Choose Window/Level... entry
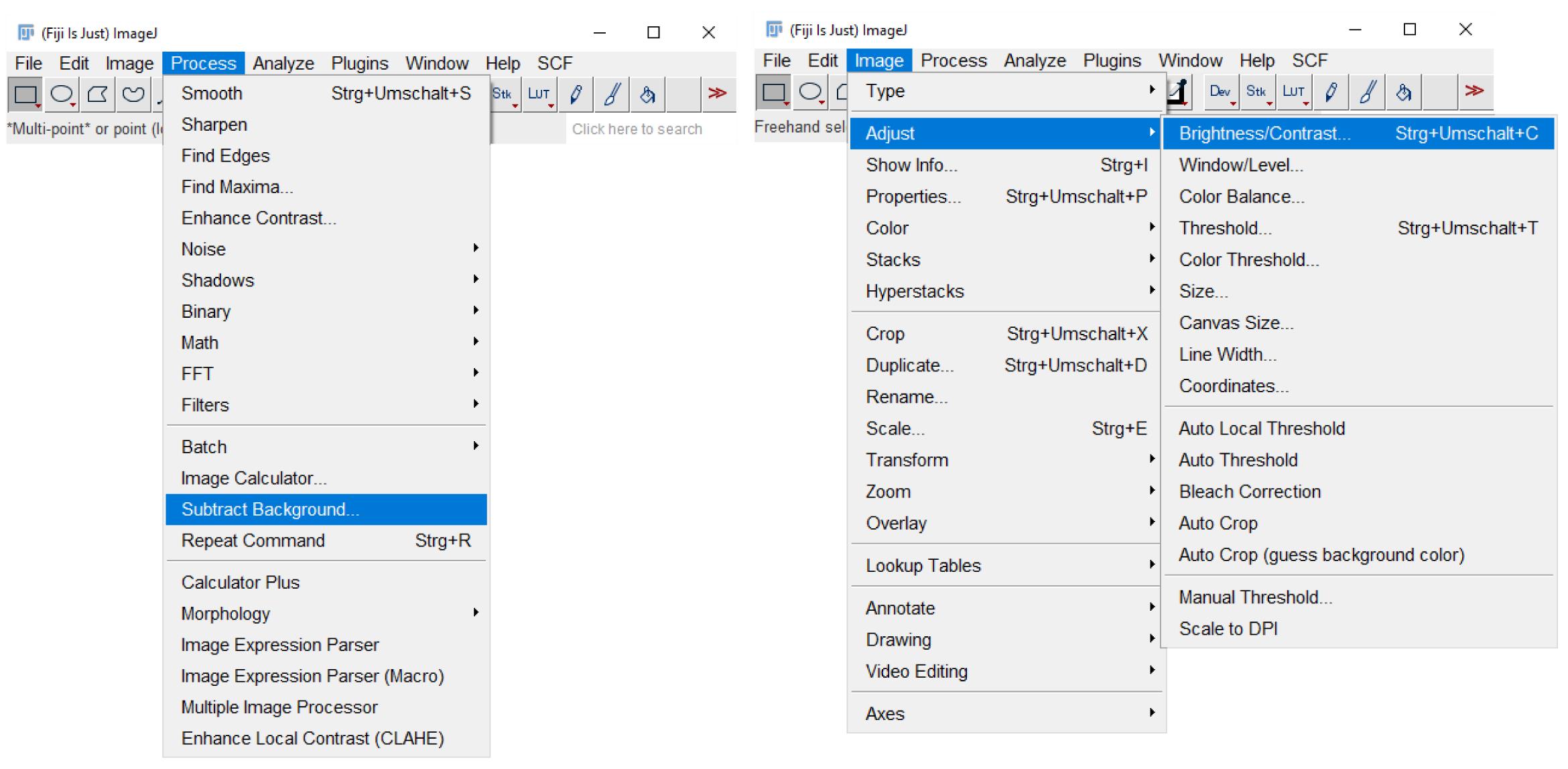Viewport: 1568px width, 769px height. (x=1358, y=165)
